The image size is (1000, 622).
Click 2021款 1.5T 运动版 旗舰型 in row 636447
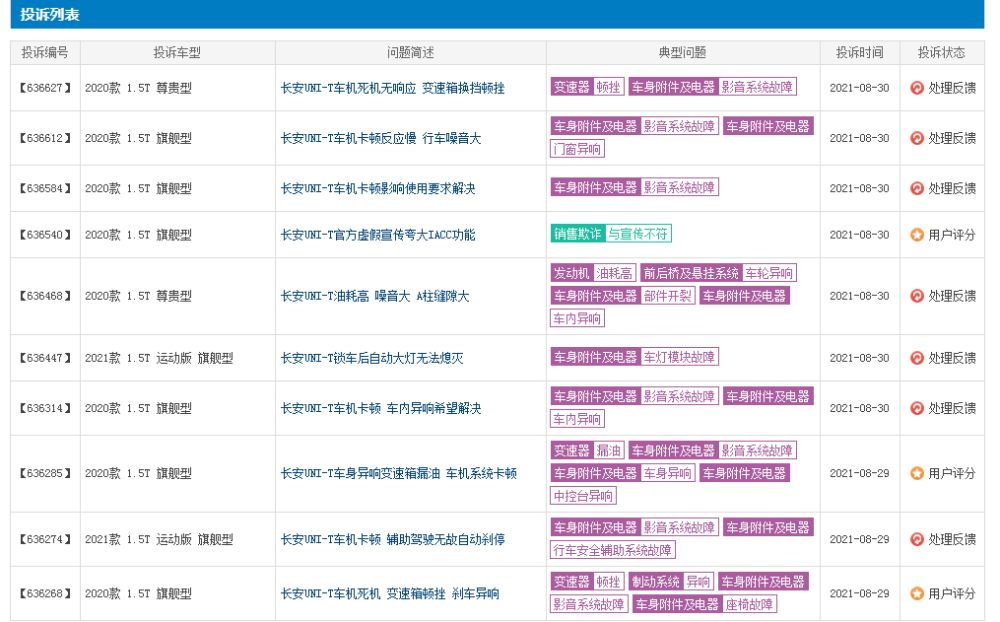click(159, 358)
